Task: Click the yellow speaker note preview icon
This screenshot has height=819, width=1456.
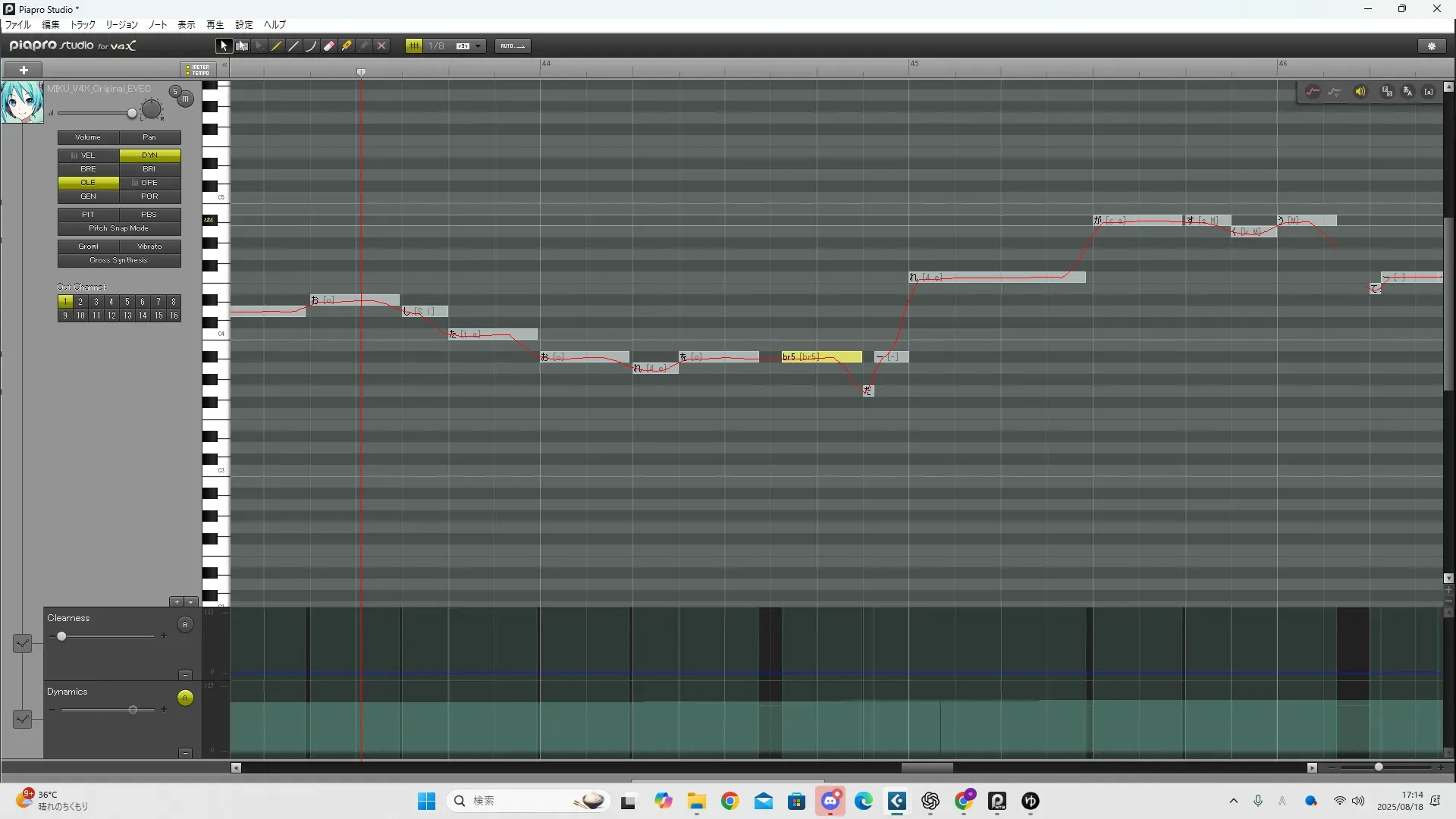Action: 1360,92
